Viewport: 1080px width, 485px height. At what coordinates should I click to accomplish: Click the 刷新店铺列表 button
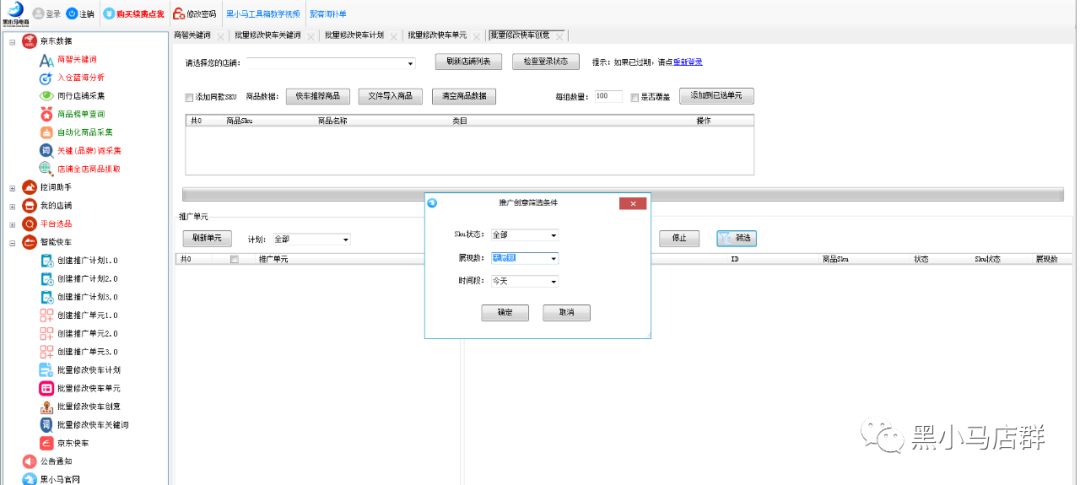[468, 61]
